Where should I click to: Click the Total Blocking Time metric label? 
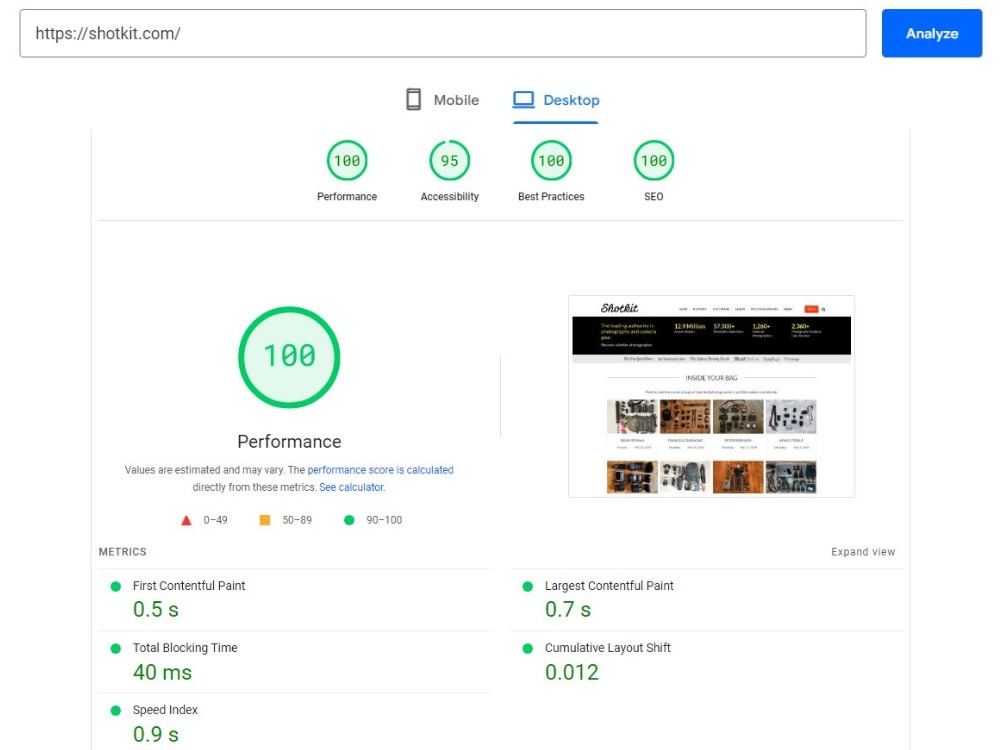(185, 648)
